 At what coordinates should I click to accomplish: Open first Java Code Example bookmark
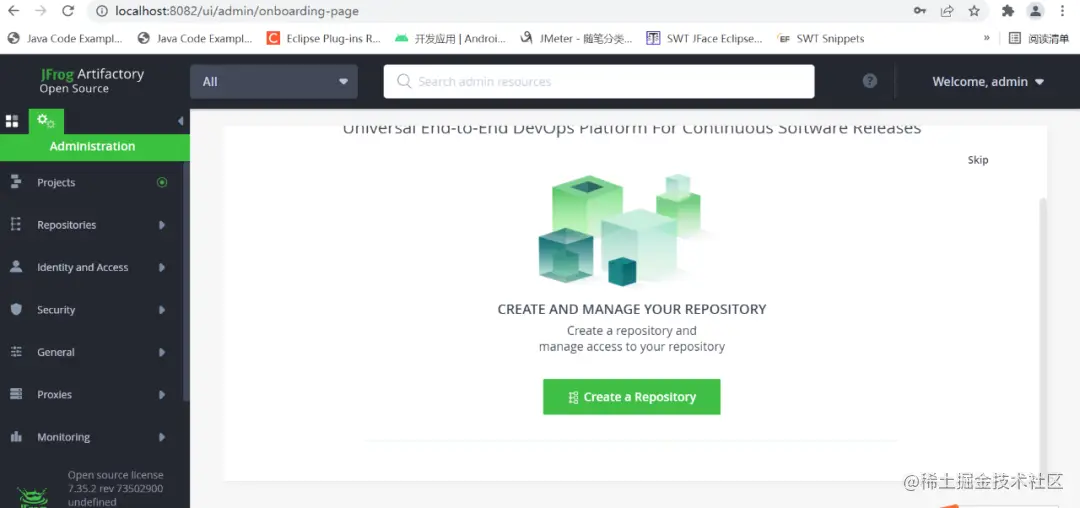click(65, 39)
